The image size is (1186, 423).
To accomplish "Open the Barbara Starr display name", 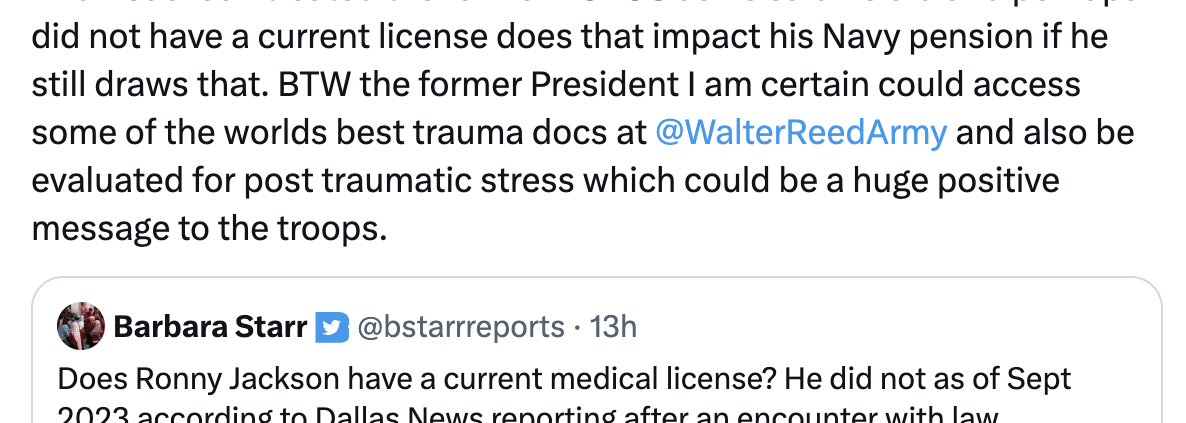I will [x=210, y=326].
